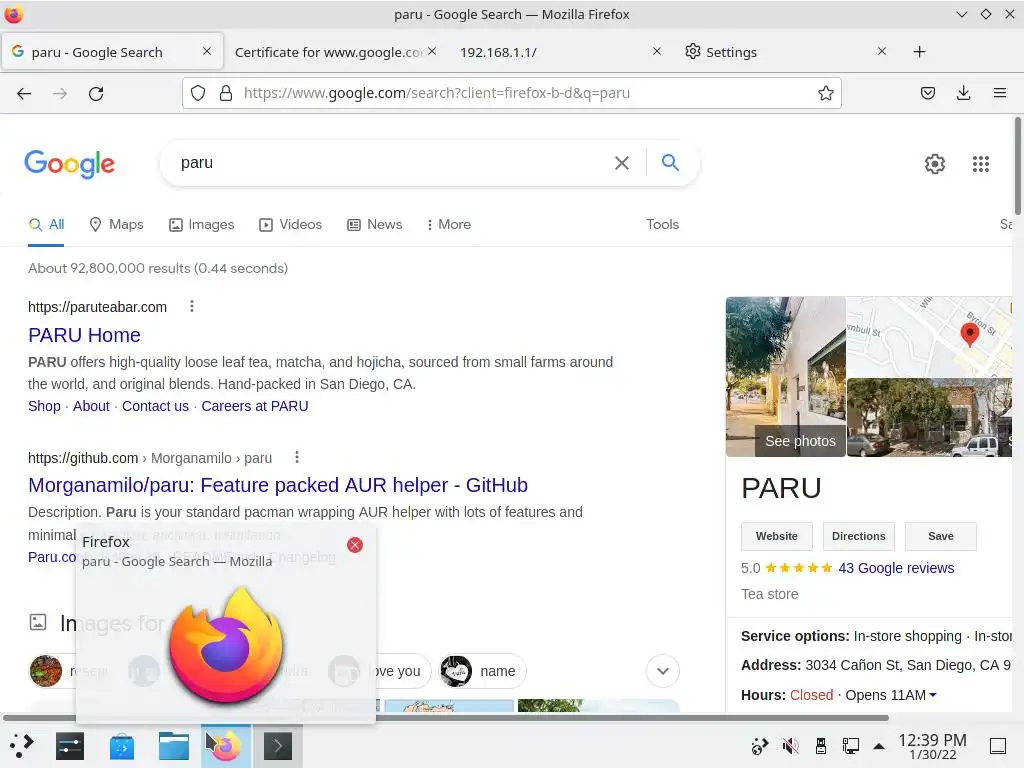Viewport: 1024px width, 768px height.
Task: Open the Pocket save icon
Action: point(927,93)
